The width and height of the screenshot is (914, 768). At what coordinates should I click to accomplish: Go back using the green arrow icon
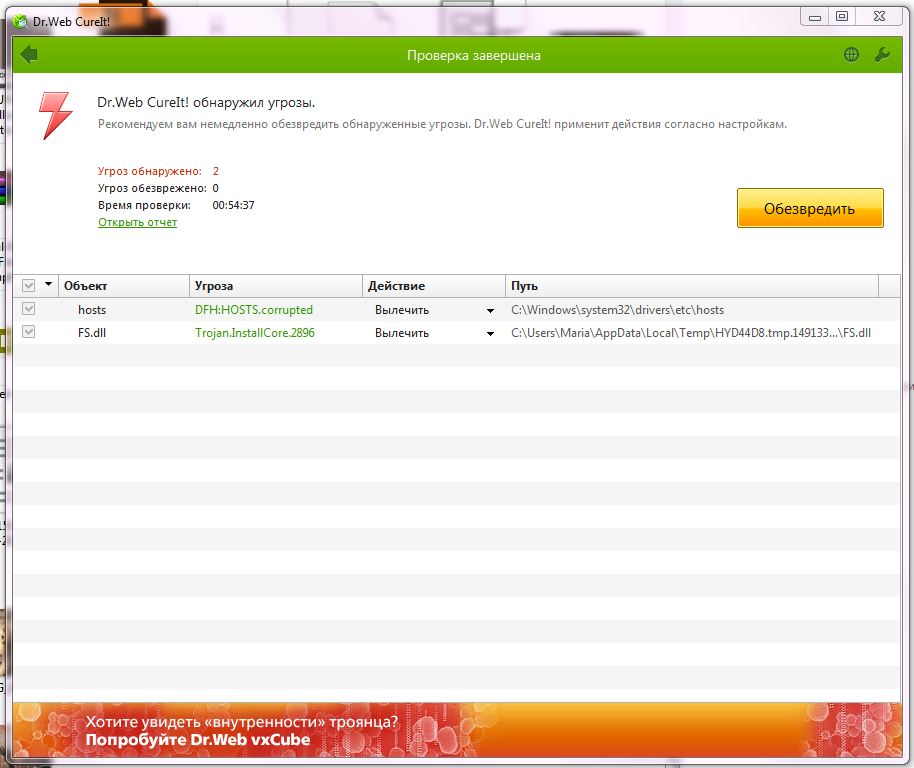click(29, 55)
